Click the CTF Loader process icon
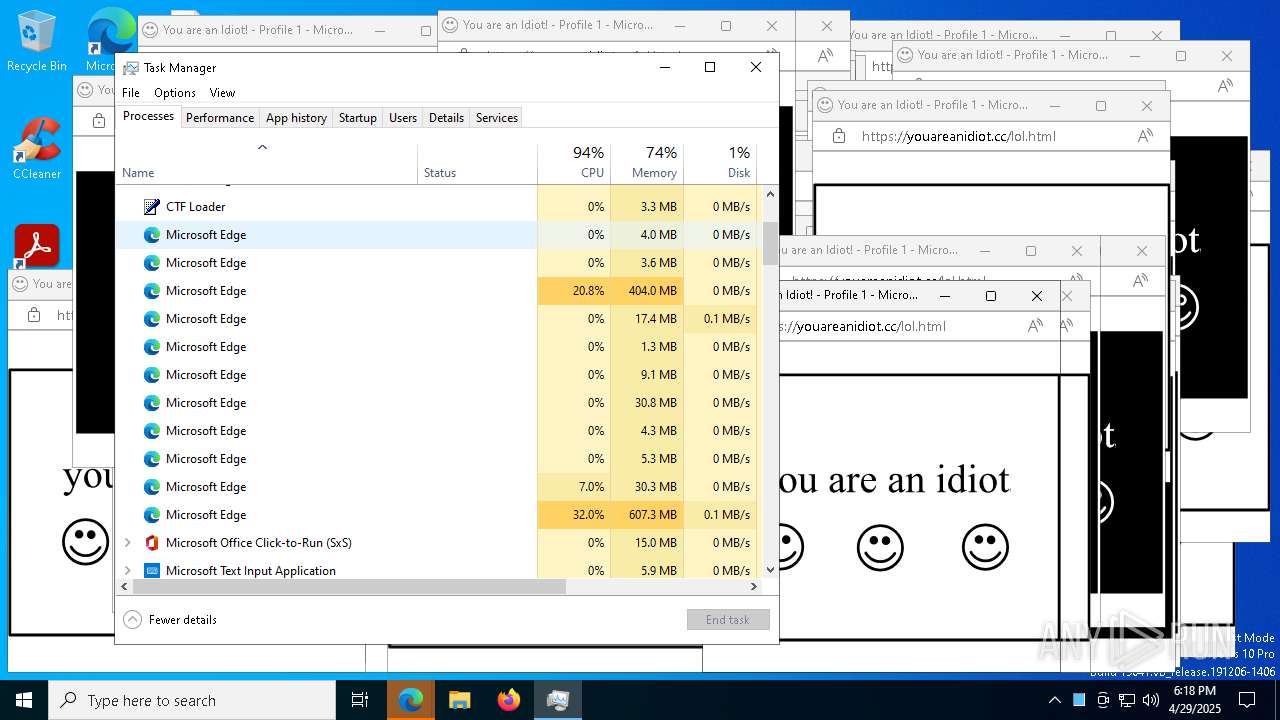 (152, 207)
